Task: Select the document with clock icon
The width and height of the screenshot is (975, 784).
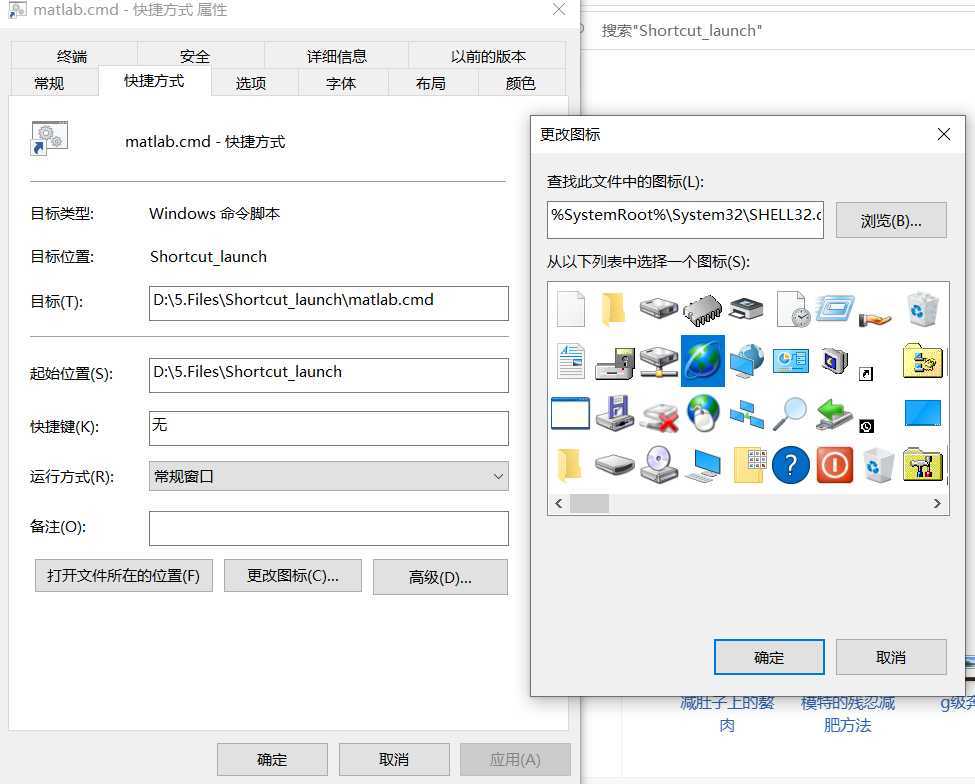Action: coord(793,309)
